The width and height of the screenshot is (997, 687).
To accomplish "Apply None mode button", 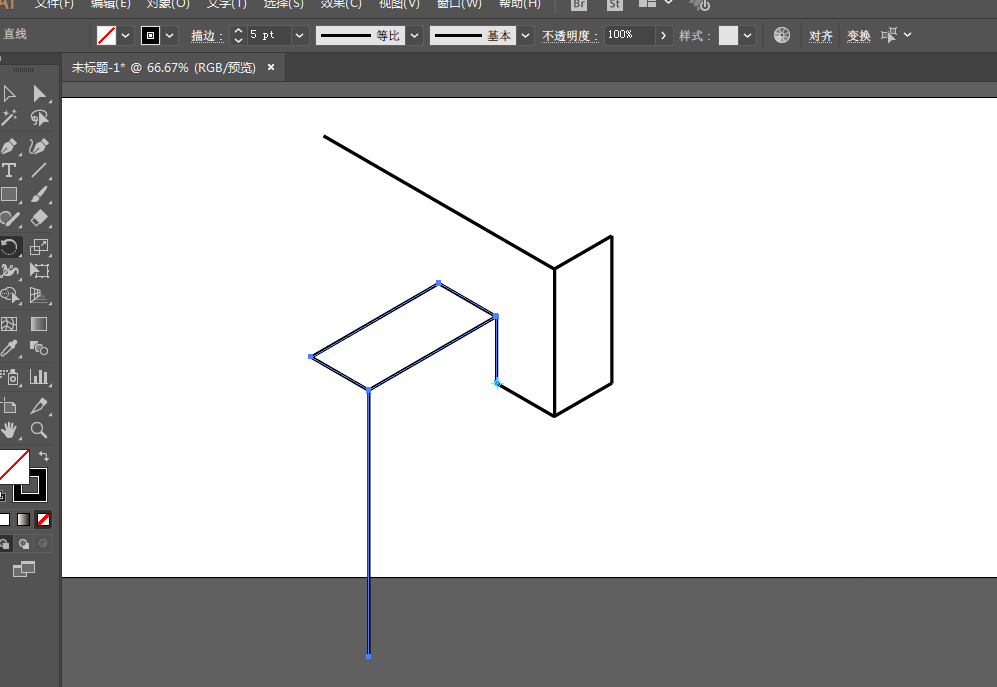I will point(43,520).
